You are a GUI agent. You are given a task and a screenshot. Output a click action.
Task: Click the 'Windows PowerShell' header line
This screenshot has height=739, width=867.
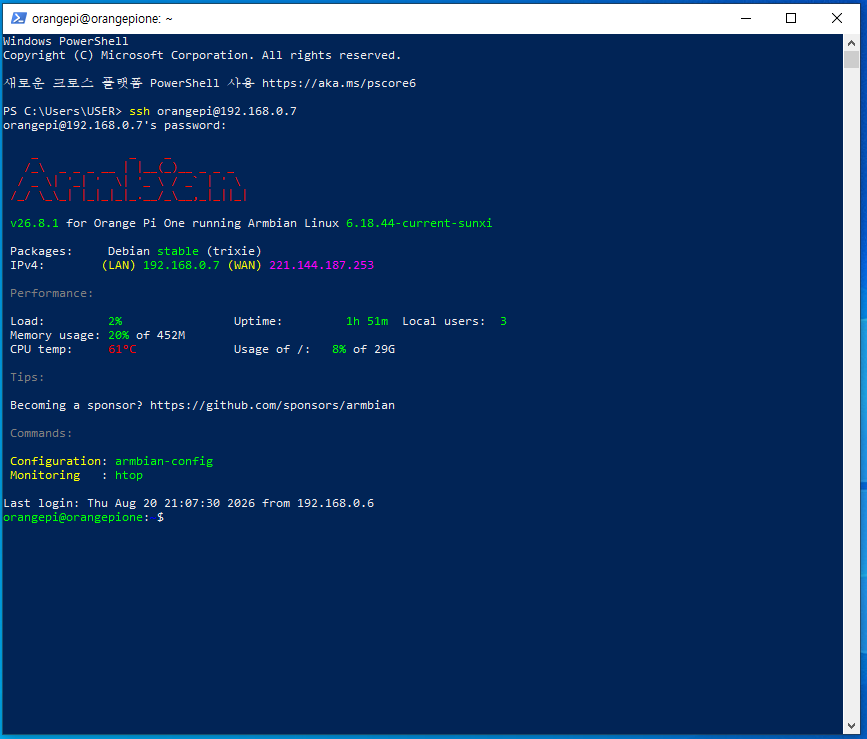[65, 41]
